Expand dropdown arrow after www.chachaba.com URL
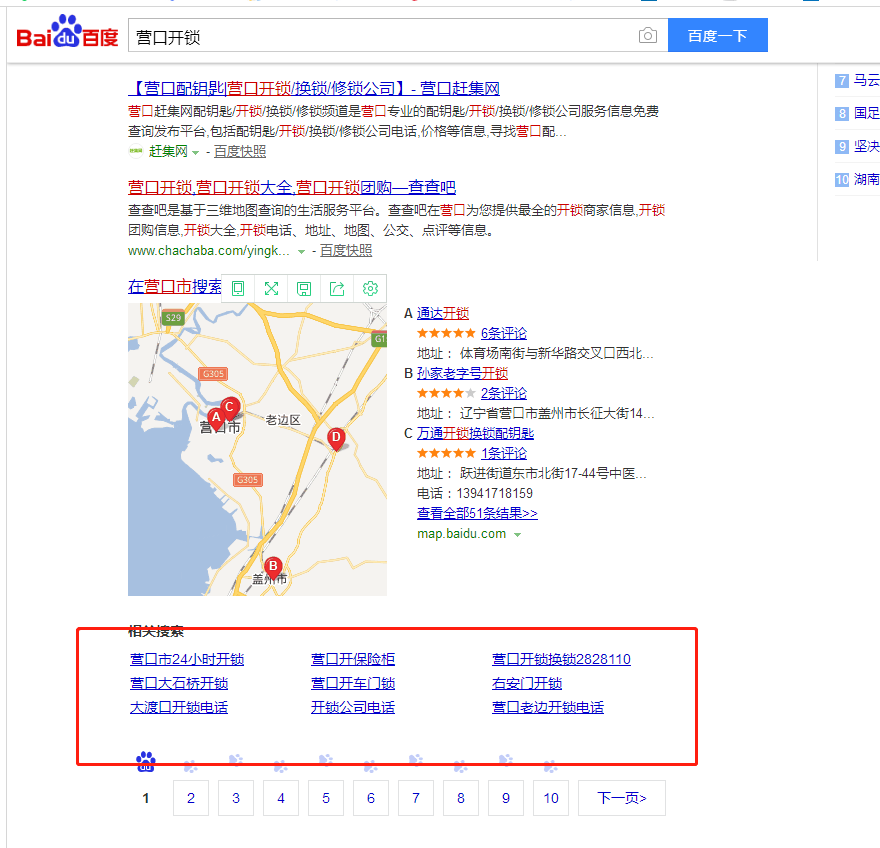This screenshot has width=880, height=848. (301, 251)
